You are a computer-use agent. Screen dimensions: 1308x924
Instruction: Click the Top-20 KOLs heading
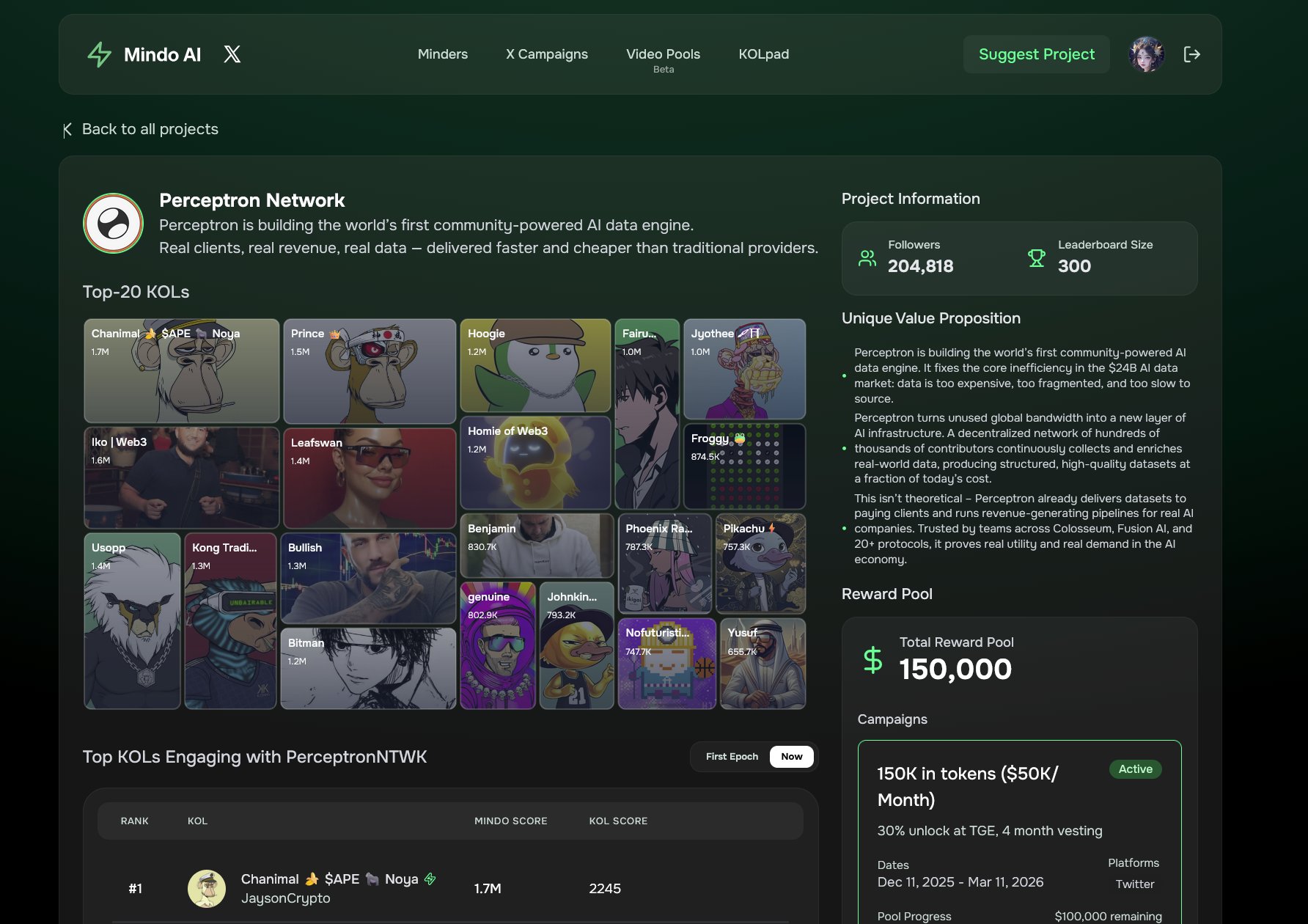(136, 292)
